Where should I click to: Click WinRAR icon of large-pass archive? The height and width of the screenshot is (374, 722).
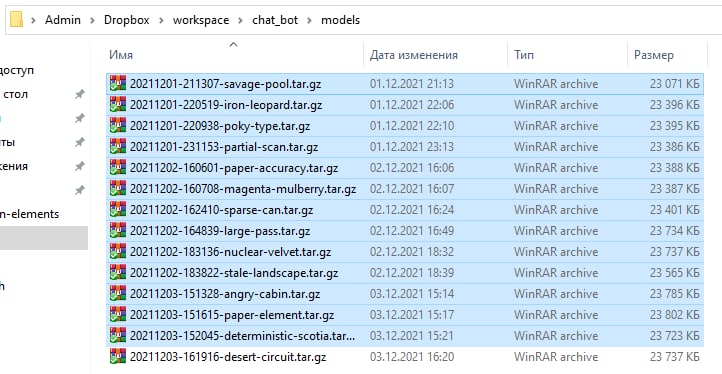pyautogui.click(x=118, y=231)
